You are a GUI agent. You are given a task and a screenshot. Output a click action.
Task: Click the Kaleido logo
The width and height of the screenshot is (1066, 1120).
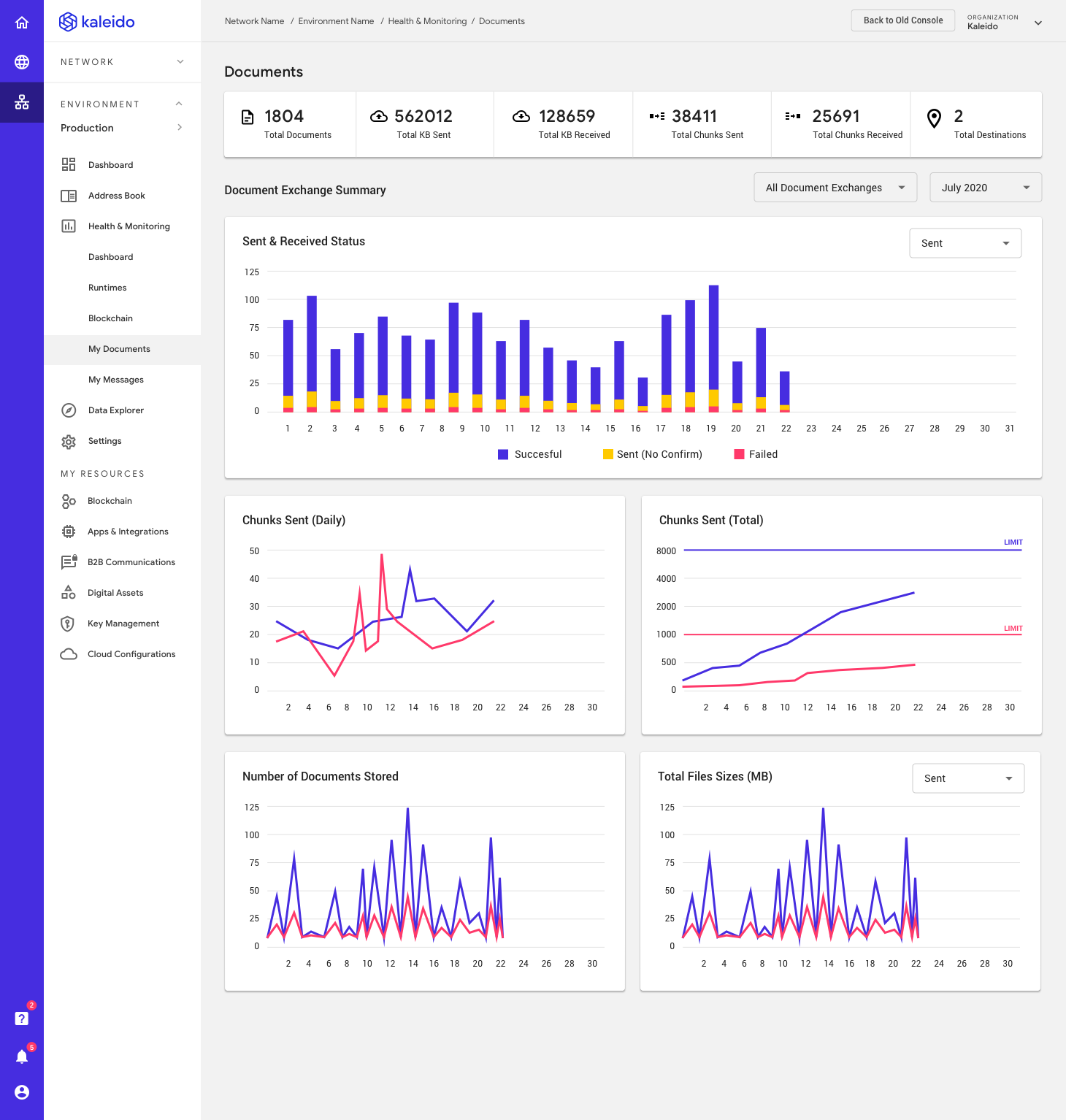click(97, 22)
